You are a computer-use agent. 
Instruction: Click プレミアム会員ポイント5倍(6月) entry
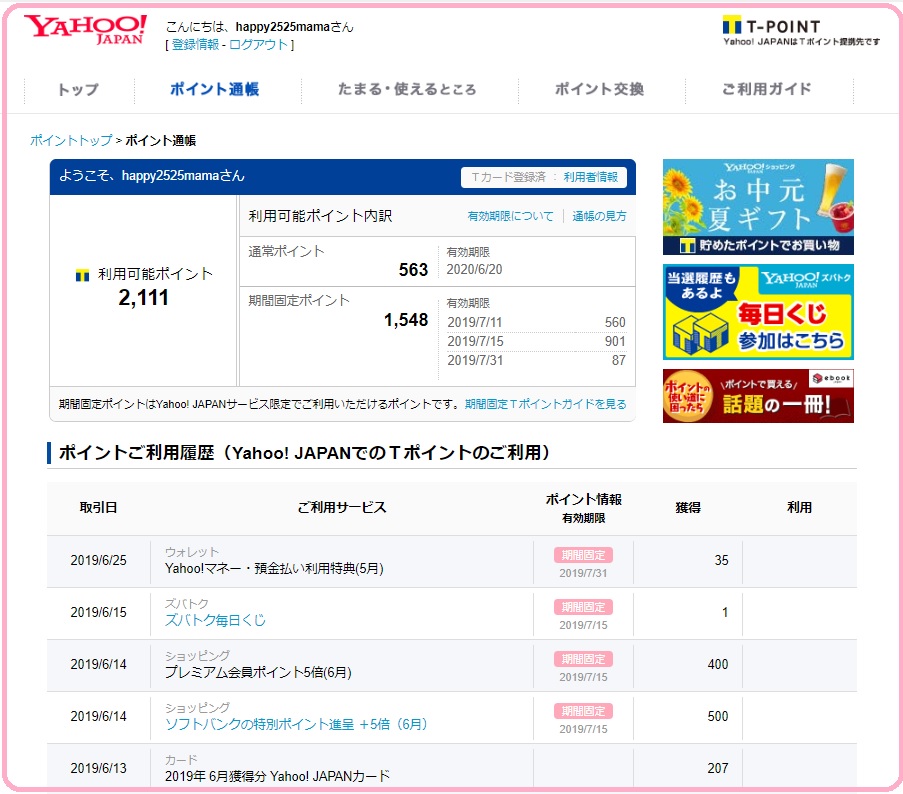[258, 673]
